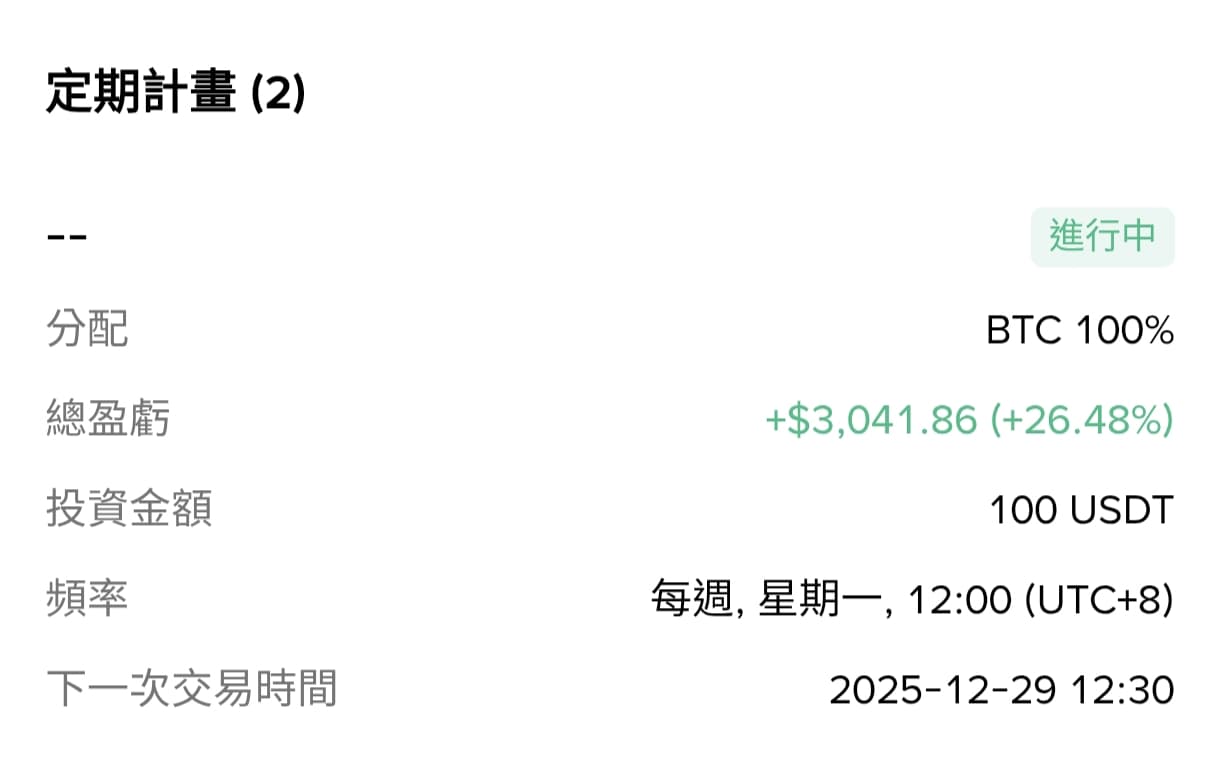This screenshot has width=1220, height=778.
Task: Click the total profit +$3,041.86 figure
Action: (869, 420)
